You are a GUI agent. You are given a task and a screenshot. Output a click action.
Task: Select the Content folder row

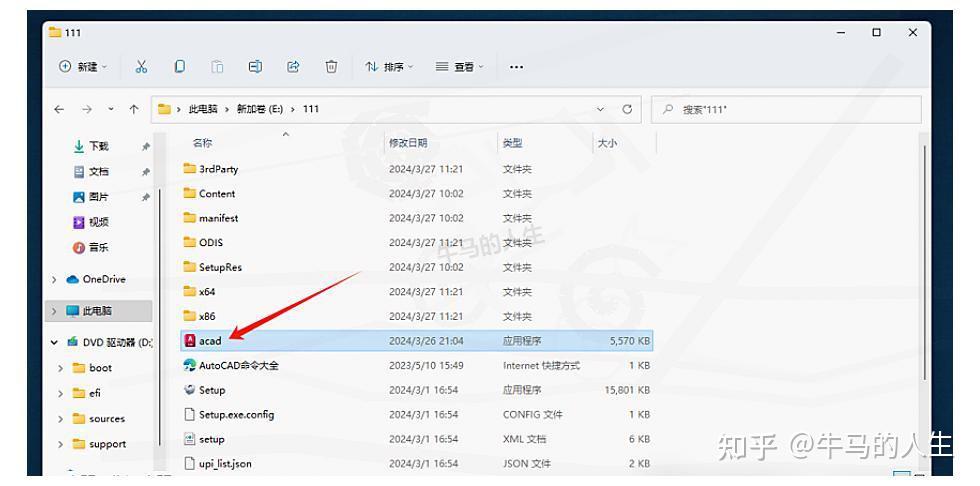click(x=417, y=194)
